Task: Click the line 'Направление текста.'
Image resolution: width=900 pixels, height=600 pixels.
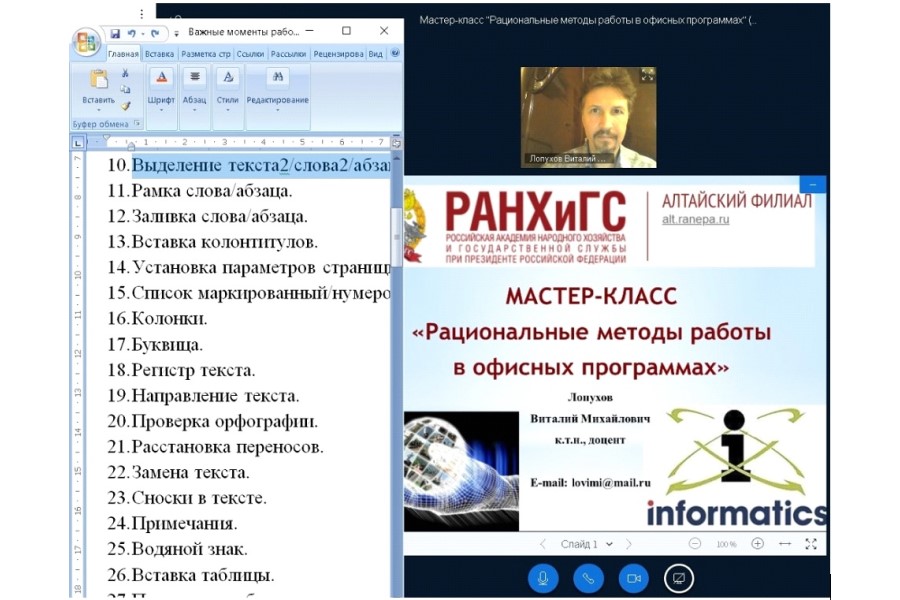Action: 216,396
